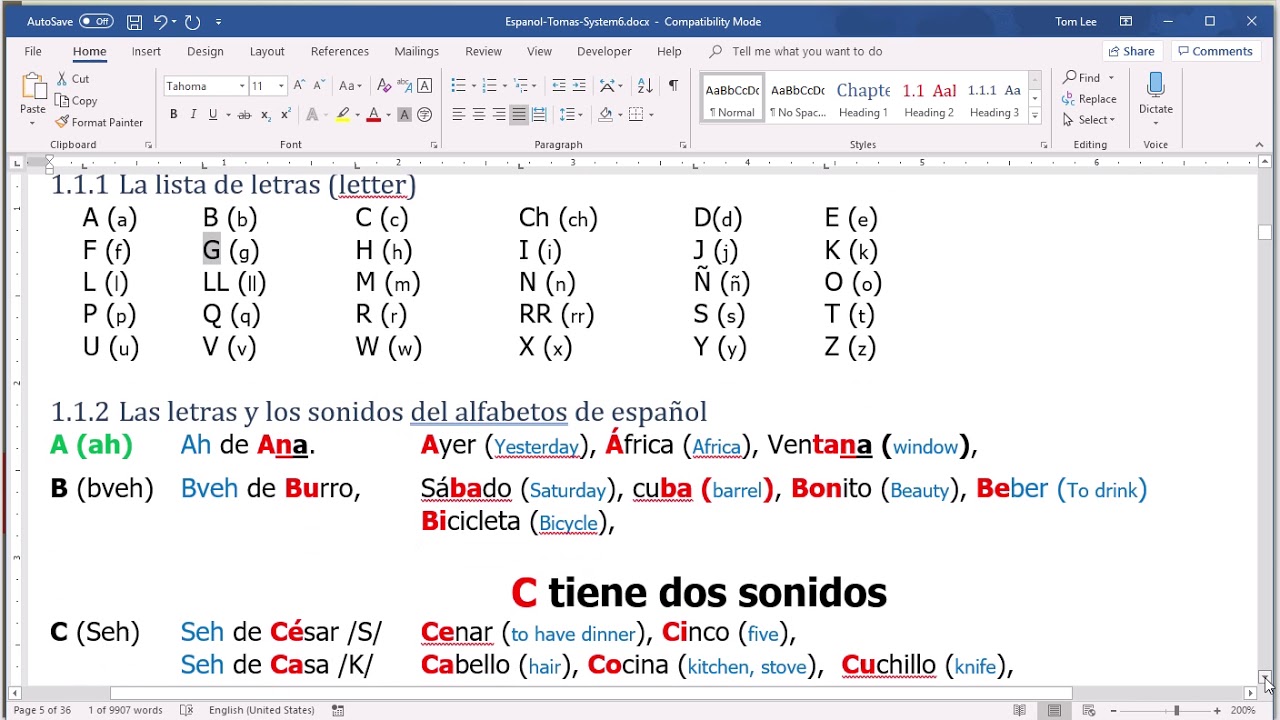This screenshot has height=720, width=1280.
Task: Toggle Italic formatting
Action: [193, 115]
